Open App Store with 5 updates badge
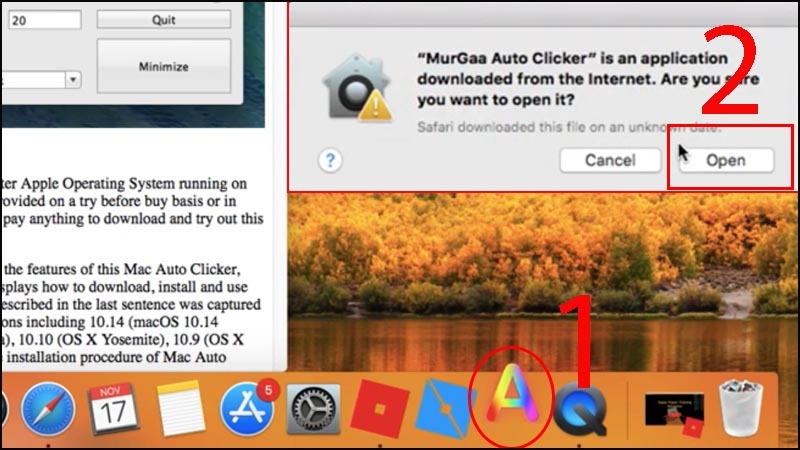This screenshot has height=450, width=800. coord(248,409)
